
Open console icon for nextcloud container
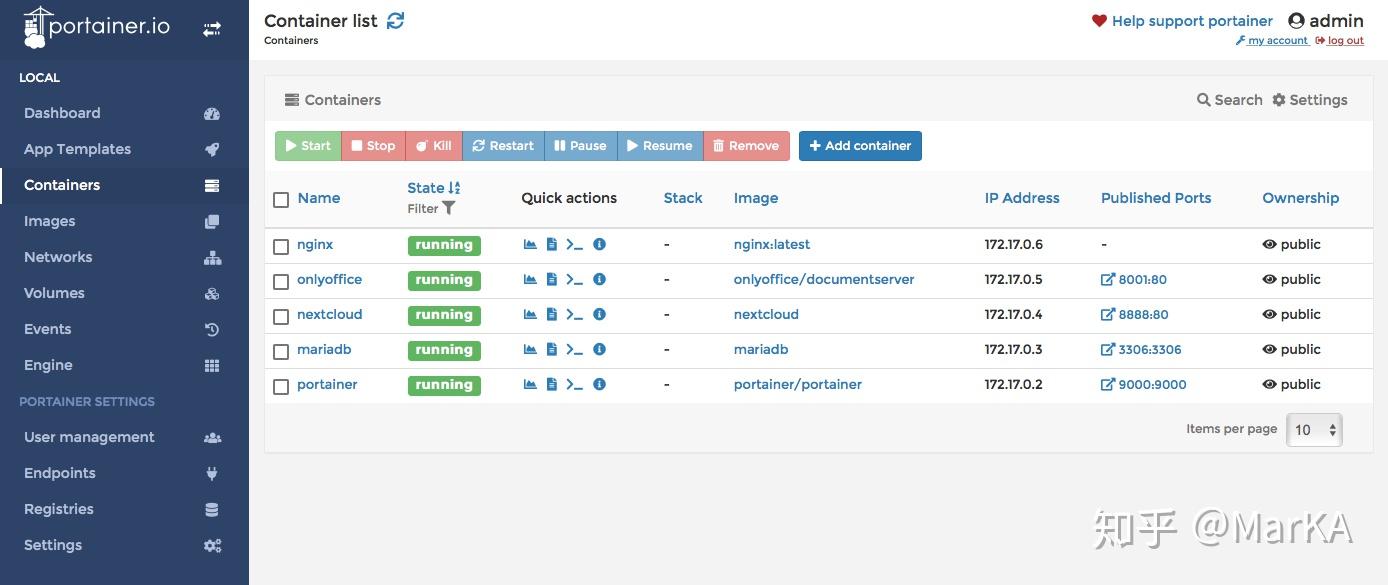(x=574, y=314)
